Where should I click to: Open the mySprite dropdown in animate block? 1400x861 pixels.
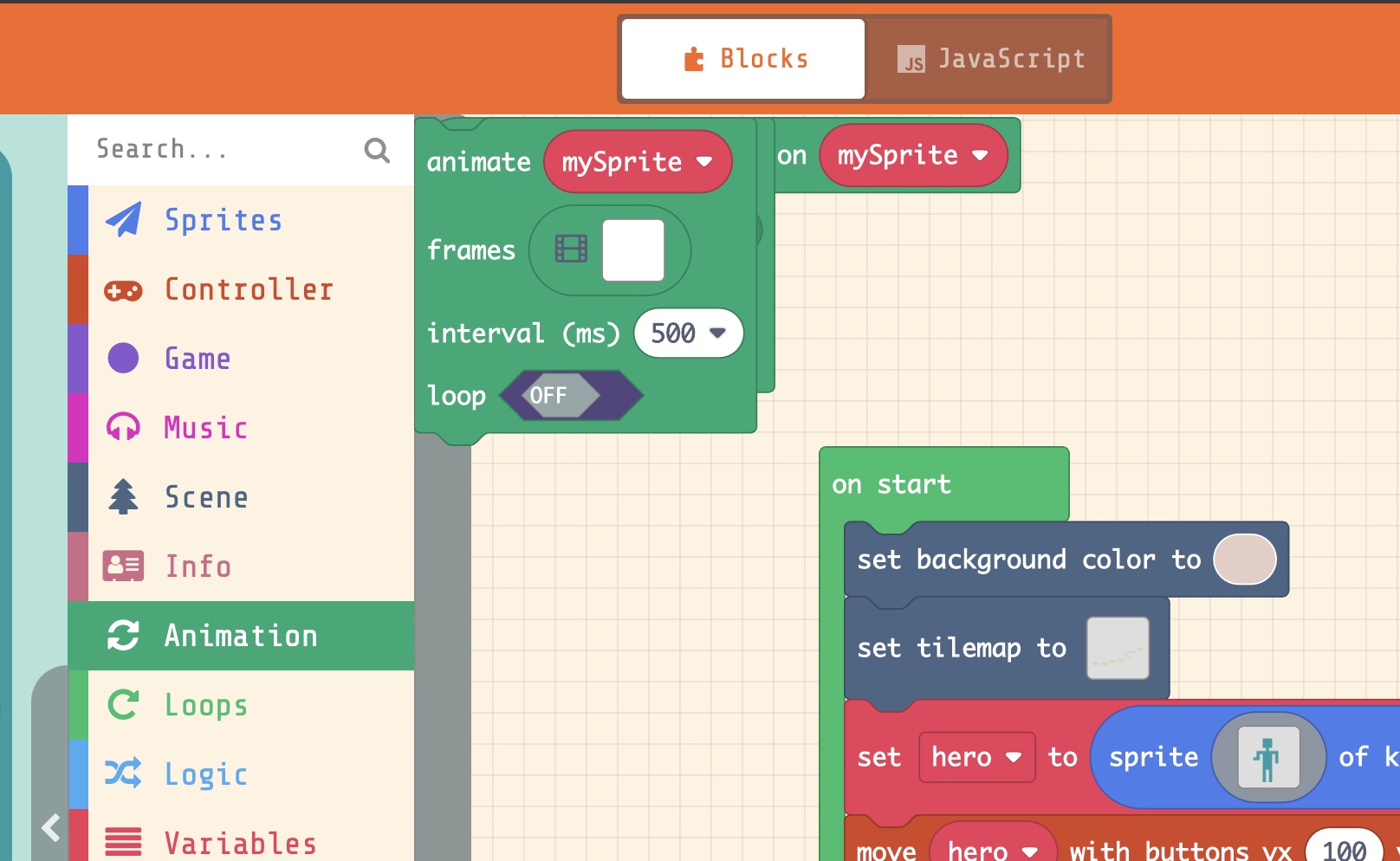pos(638,161)
